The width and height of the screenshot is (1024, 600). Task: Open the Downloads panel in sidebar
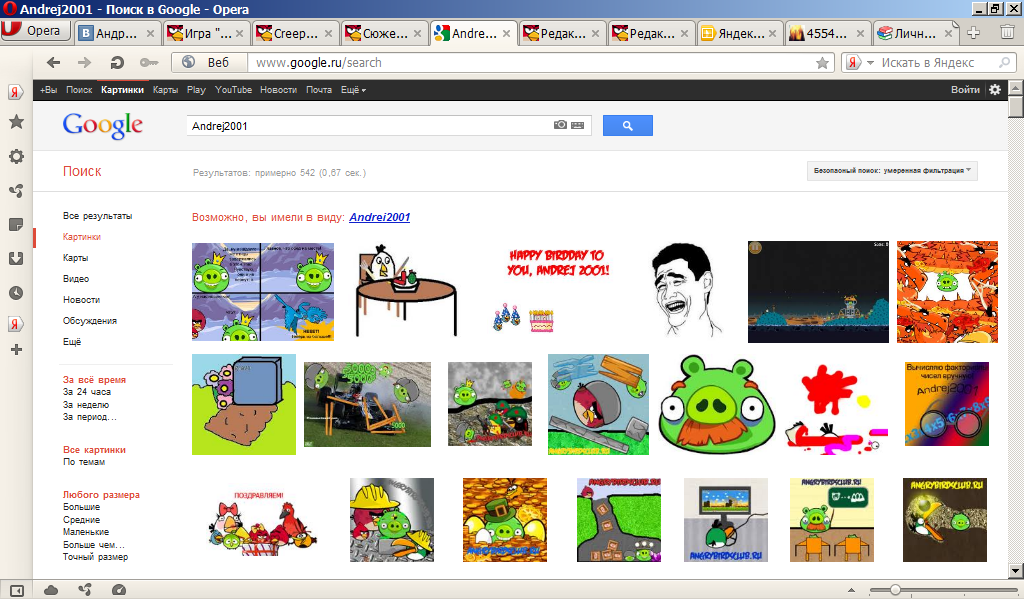coord(16,259)
